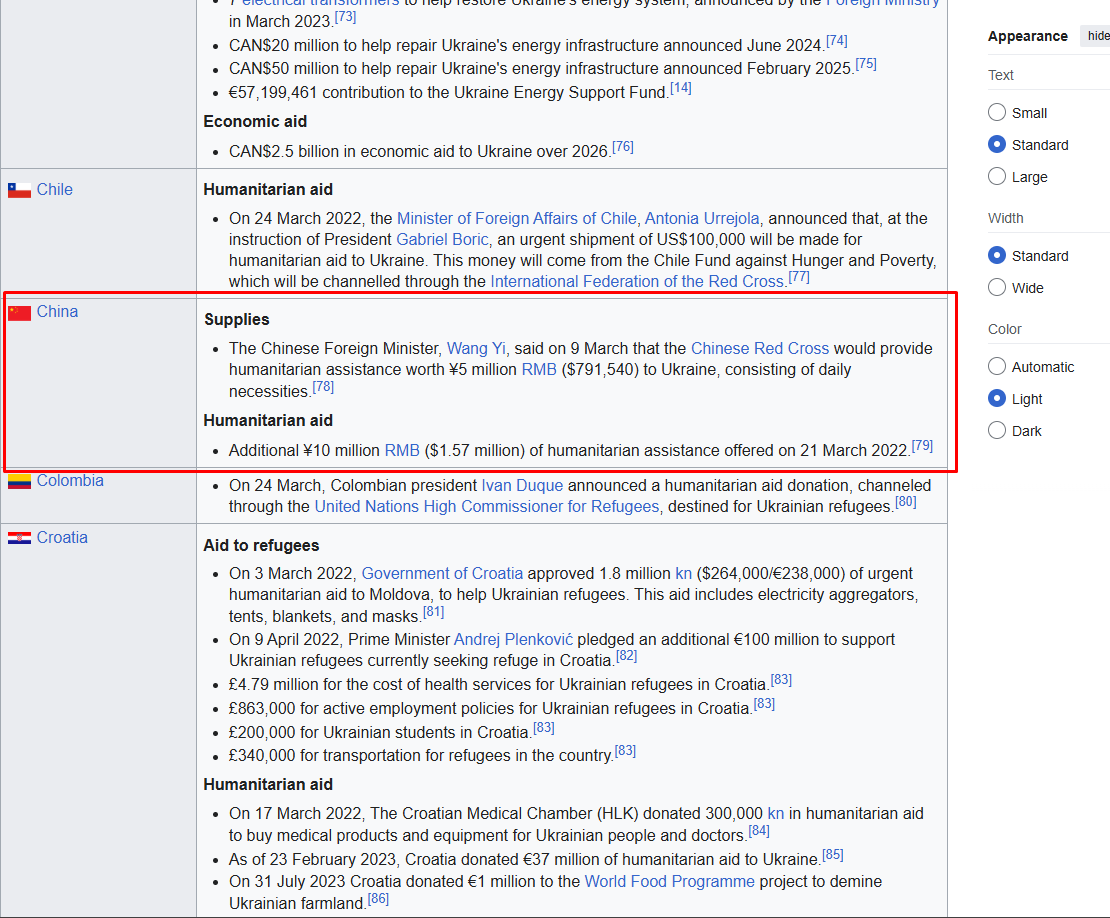Click the Economic aid heading
The image size is (1110, 918).
point(256,122)
